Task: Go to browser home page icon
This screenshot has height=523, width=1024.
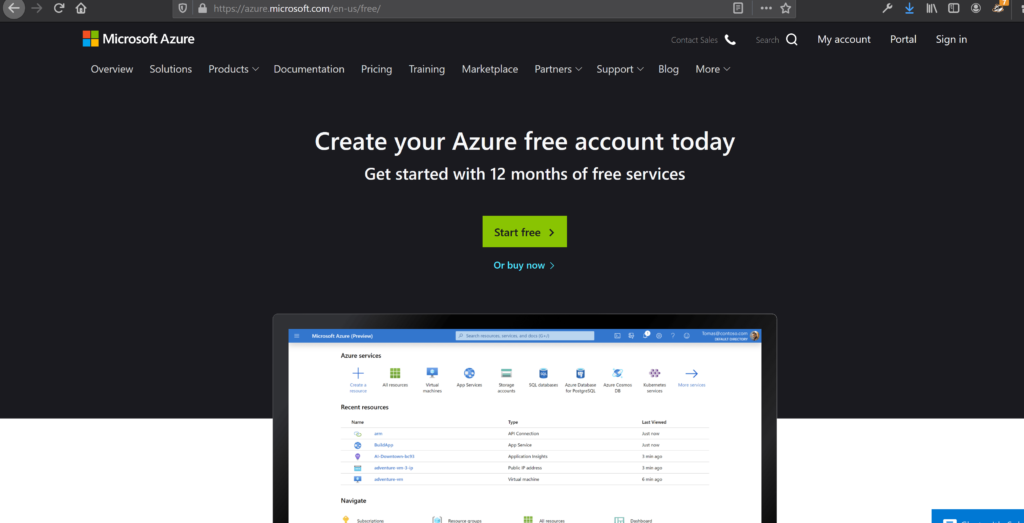Action: 81,8
